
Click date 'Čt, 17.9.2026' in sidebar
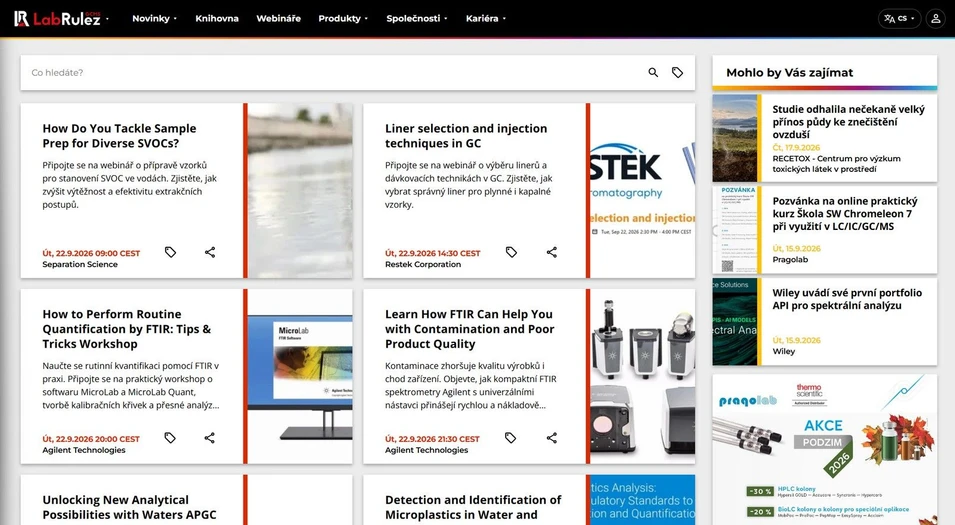point(796,147)
